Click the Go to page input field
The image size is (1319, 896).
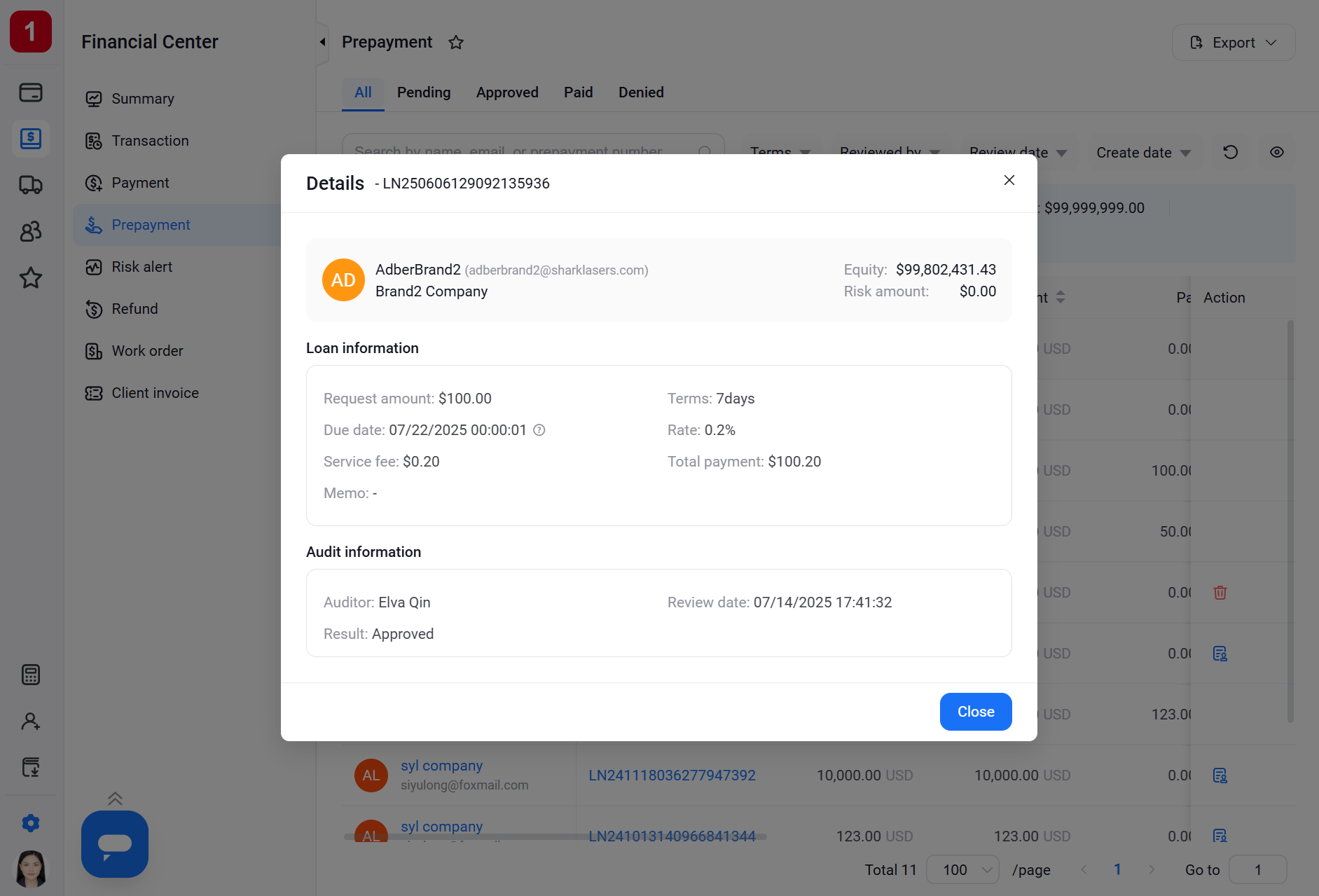click(x=1258, y=870)
